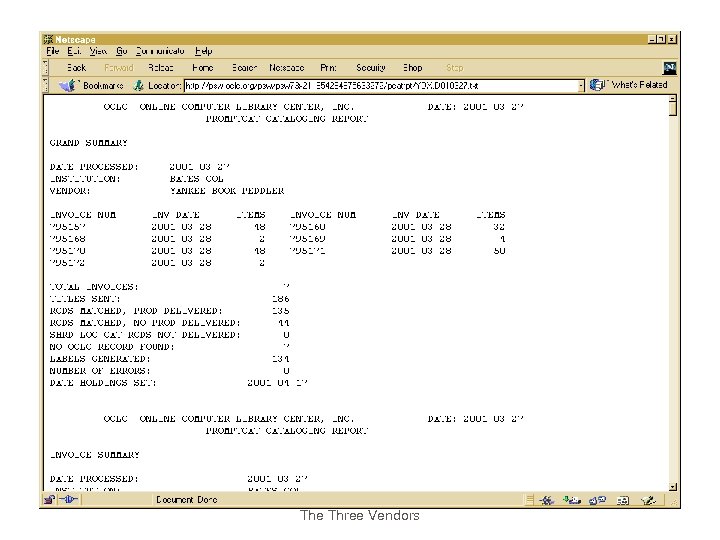Open the Security info button
The width and height of the screenshot is (720, 540).
point(371,68)
